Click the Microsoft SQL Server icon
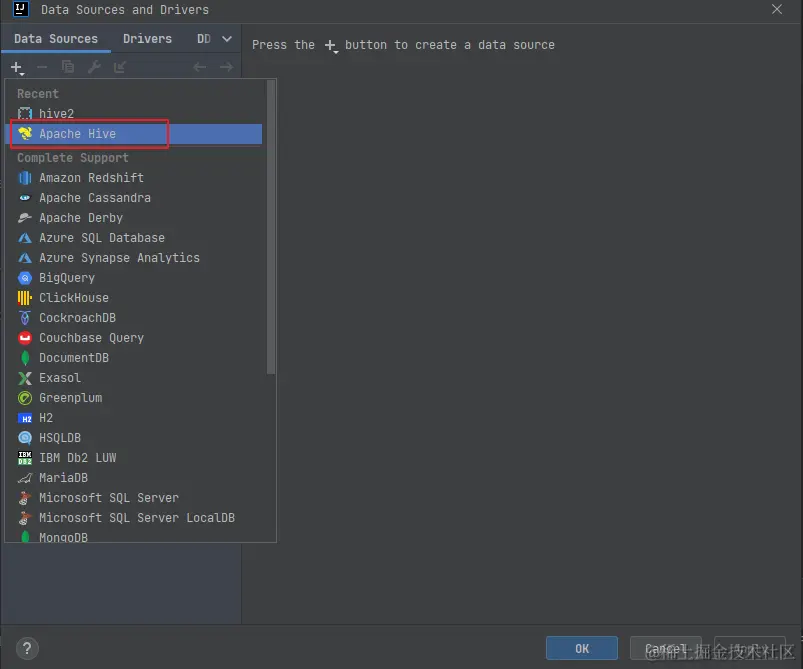The image size is (803, 669). [25, 497]
